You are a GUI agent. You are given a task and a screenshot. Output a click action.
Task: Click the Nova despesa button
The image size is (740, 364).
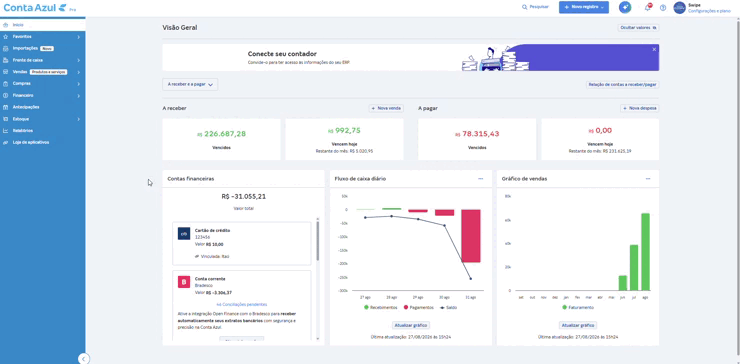[639, 108]
